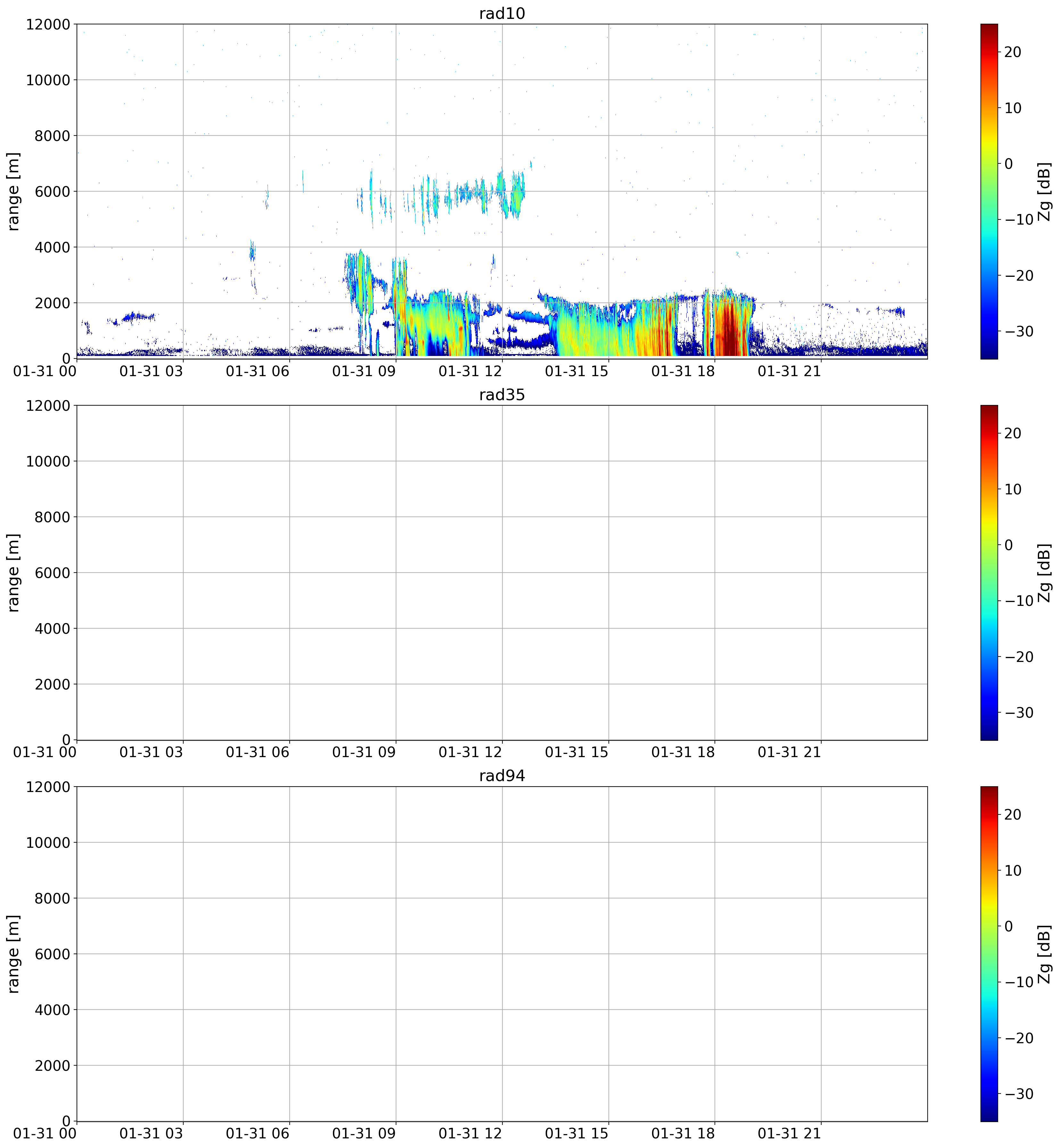1059x1148 pixels.
Task: Click the 01-31 06 tick label under rad94
Action: [258, 1133]
